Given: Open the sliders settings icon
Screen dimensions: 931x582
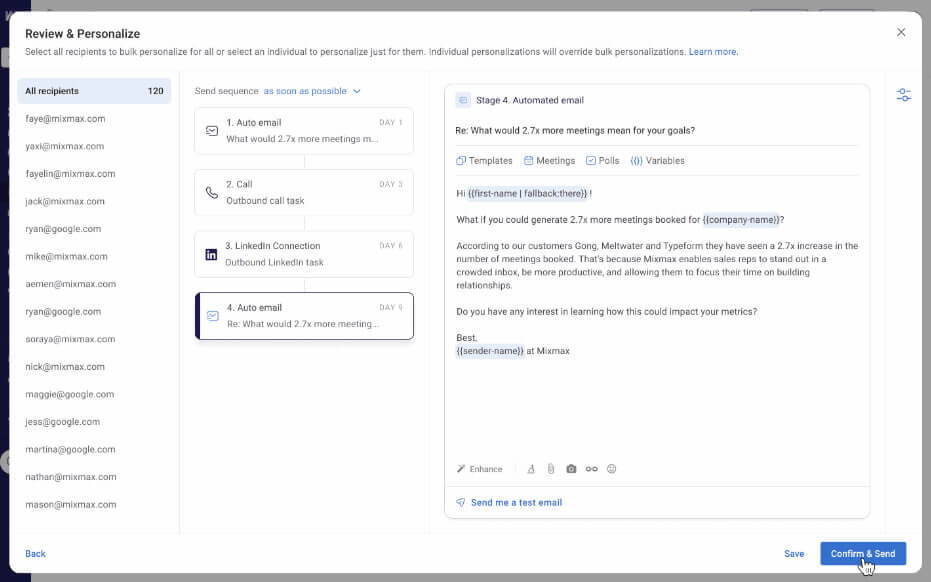Looking at the screenshot, I should point(904,95).
